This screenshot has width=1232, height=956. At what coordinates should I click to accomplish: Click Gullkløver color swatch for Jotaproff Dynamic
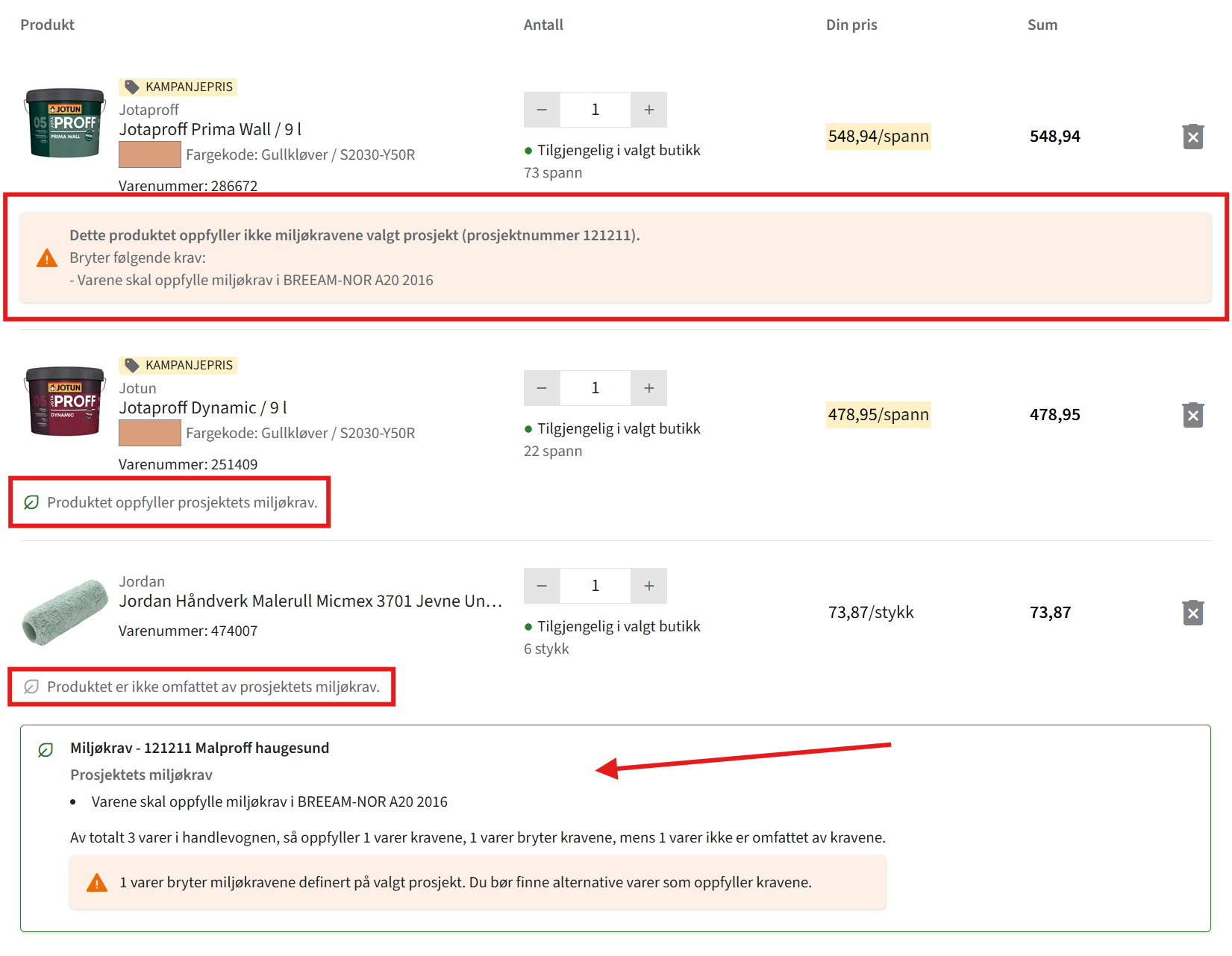tap(149, 433)
